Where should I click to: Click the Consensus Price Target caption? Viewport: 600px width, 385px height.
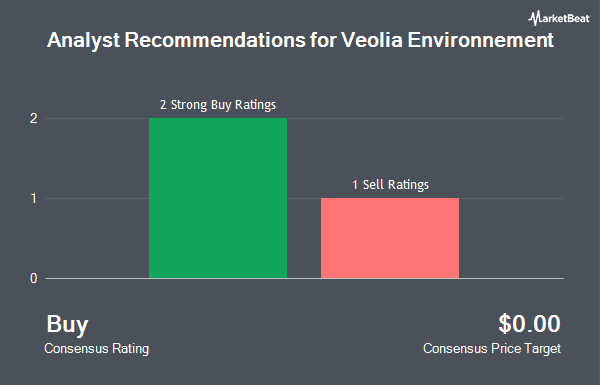pyautogui.click(x=492, y=349)
